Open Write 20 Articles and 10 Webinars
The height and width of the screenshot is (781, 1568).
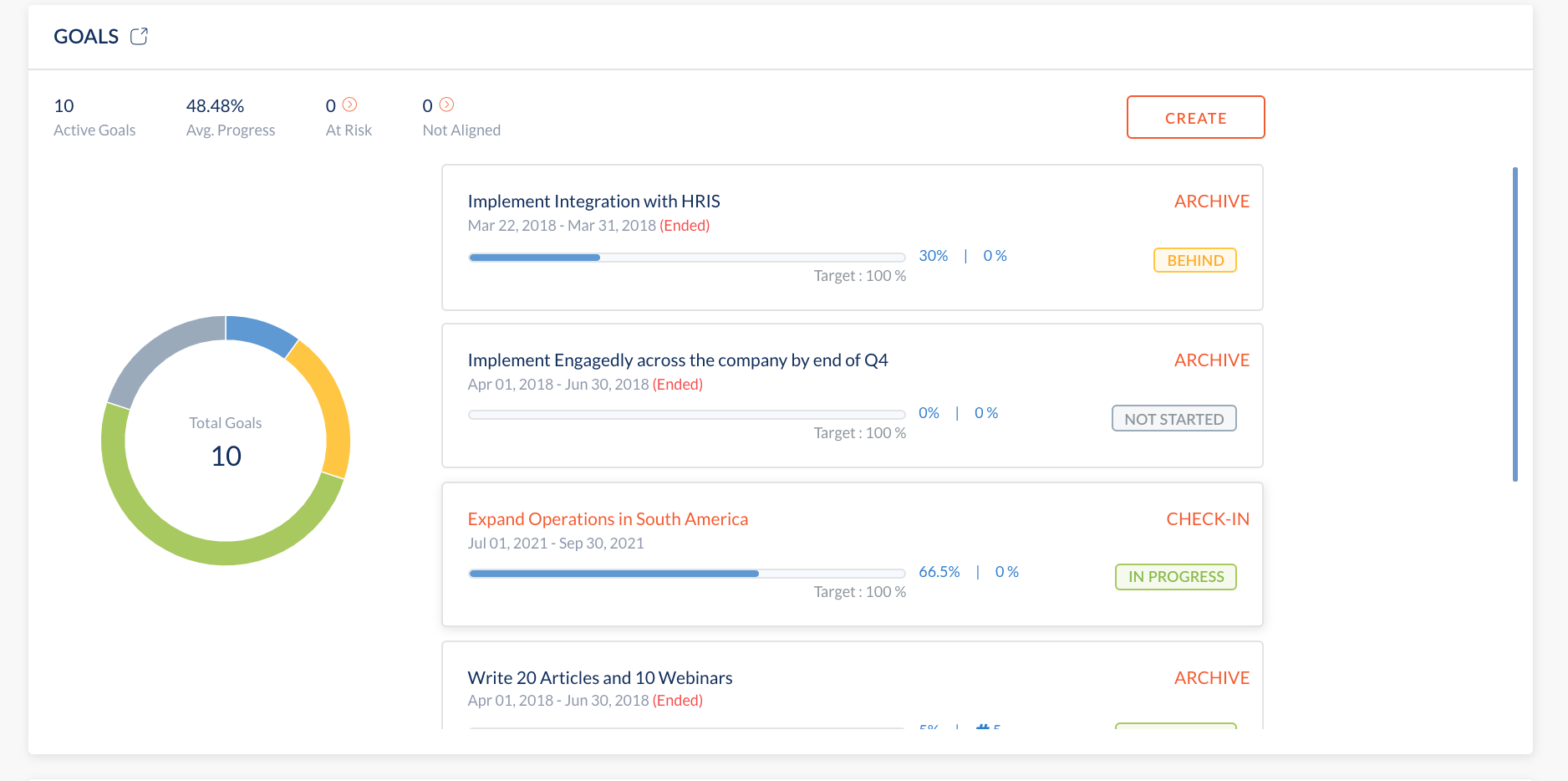pos(599,678)
